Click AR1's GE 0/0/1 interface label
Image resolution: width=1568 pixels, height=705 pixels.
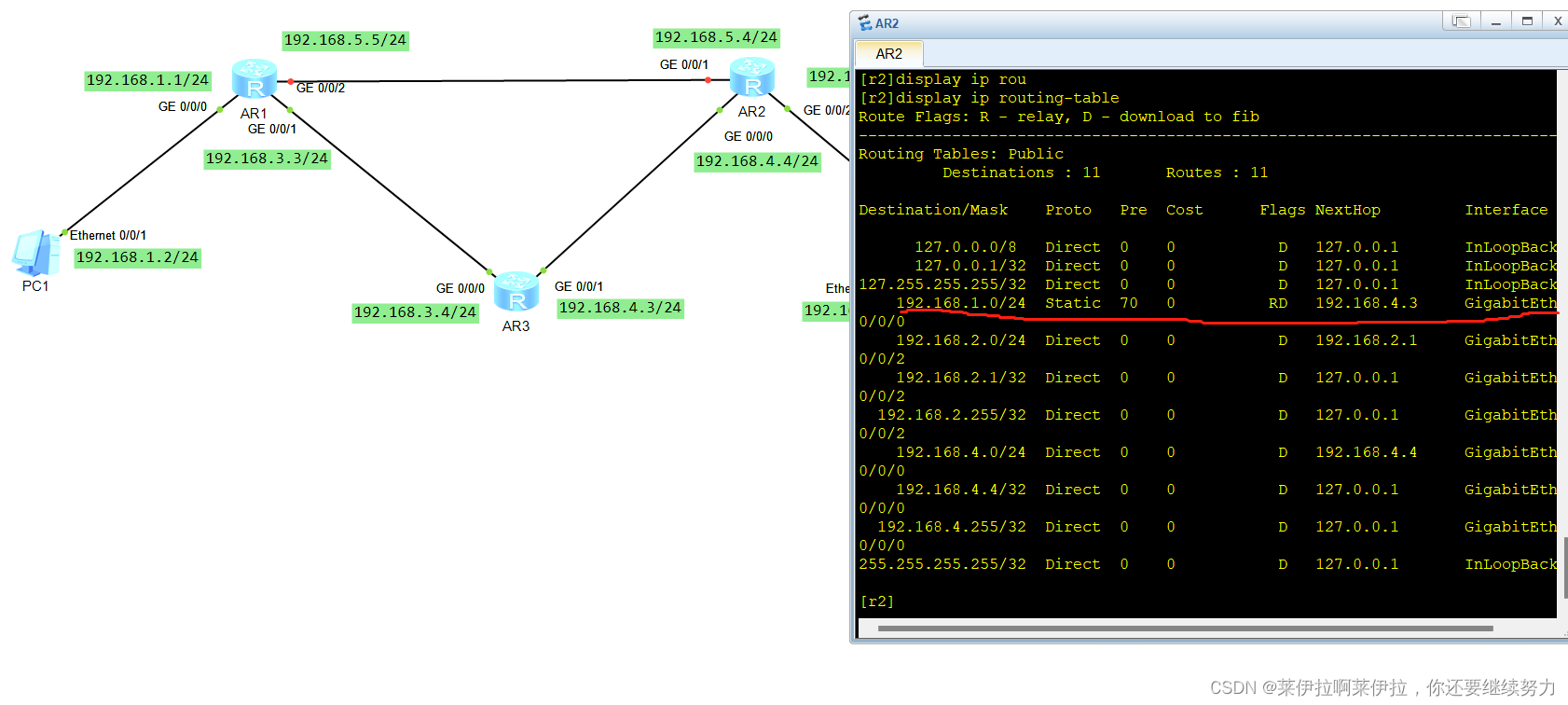click(272, 129)
